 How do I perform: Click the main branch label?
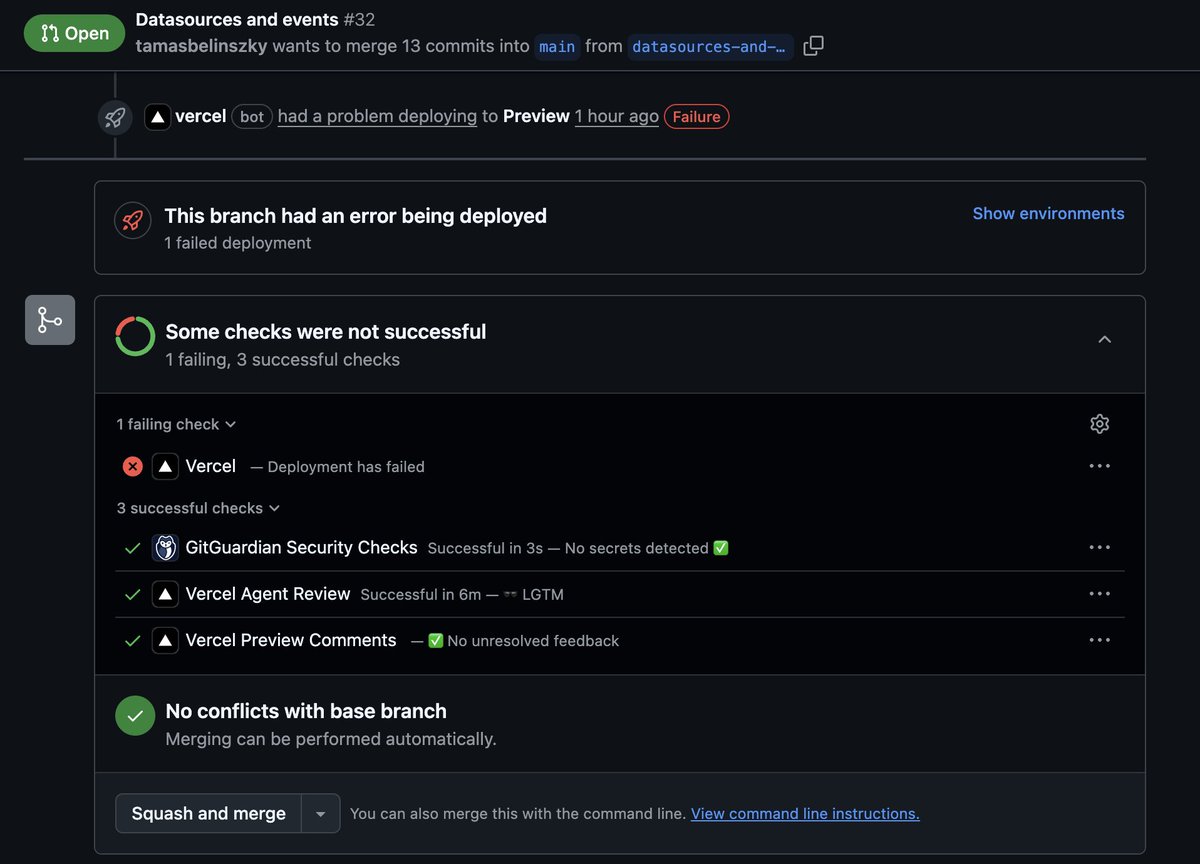coord(557,46)
